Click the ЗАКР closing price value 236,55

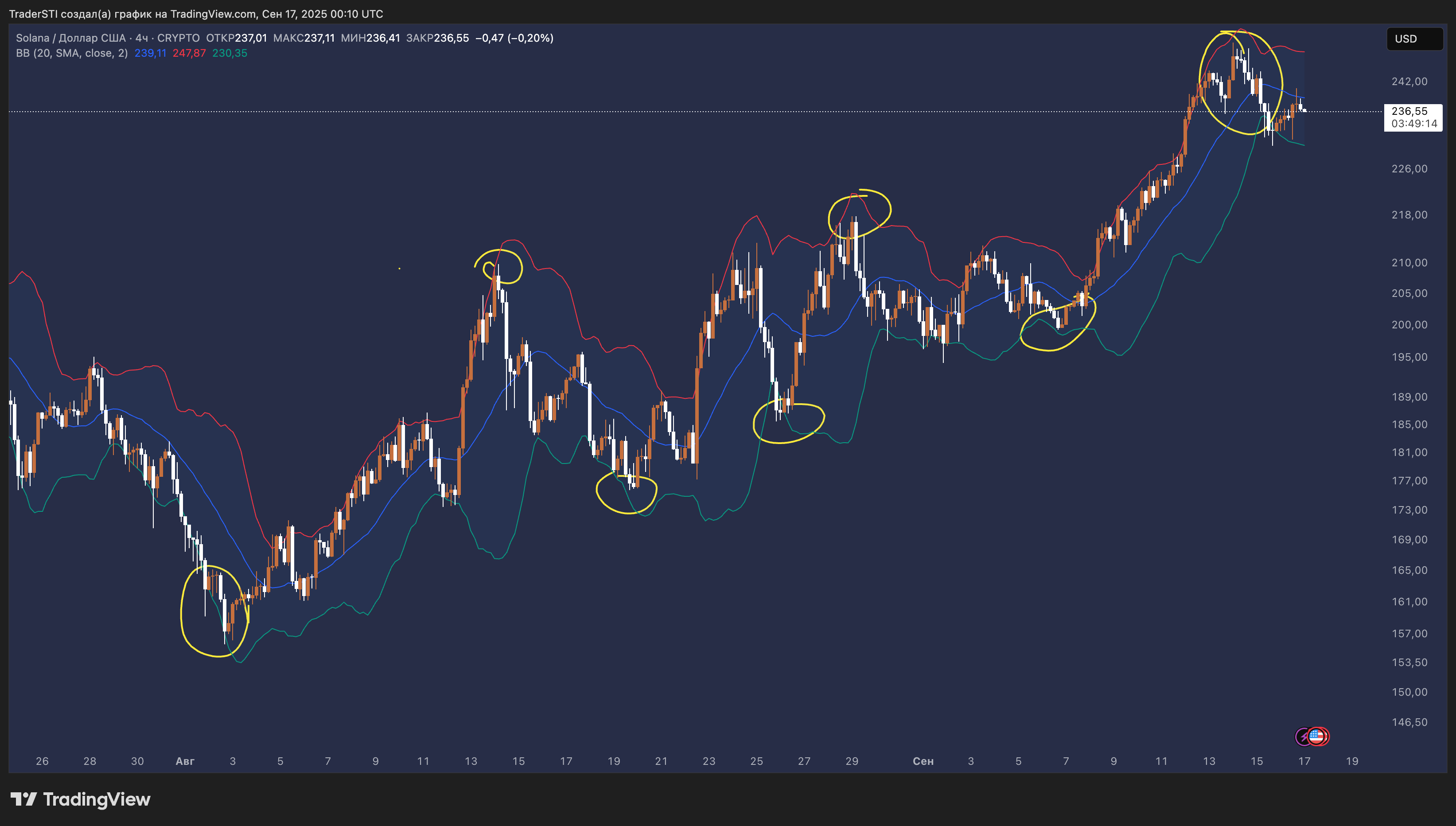451,38
